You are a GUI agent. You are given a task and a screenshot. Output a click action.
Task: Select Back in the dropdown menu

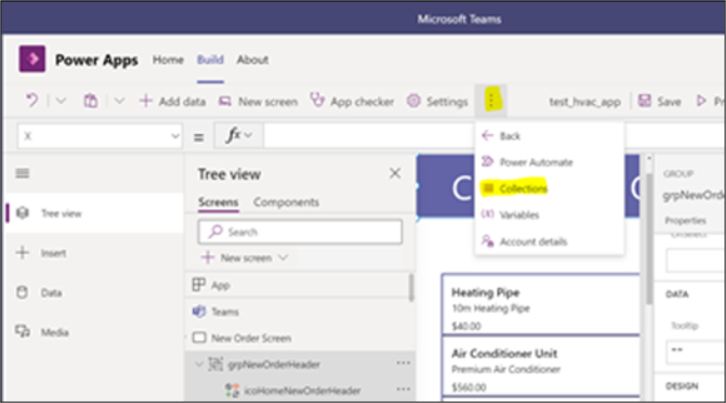pyautogui.click(x=549, y=136)
